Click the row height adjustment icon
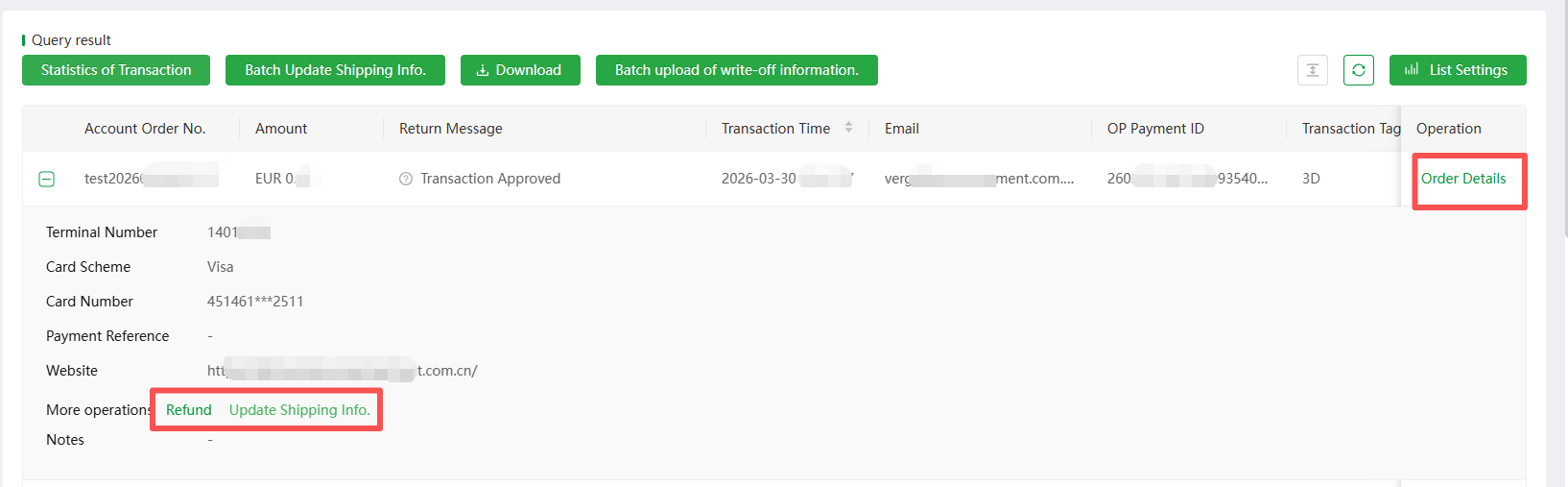Viewport: 1568px width, 487px height. pyautogui.click(x=1313, y=70)
